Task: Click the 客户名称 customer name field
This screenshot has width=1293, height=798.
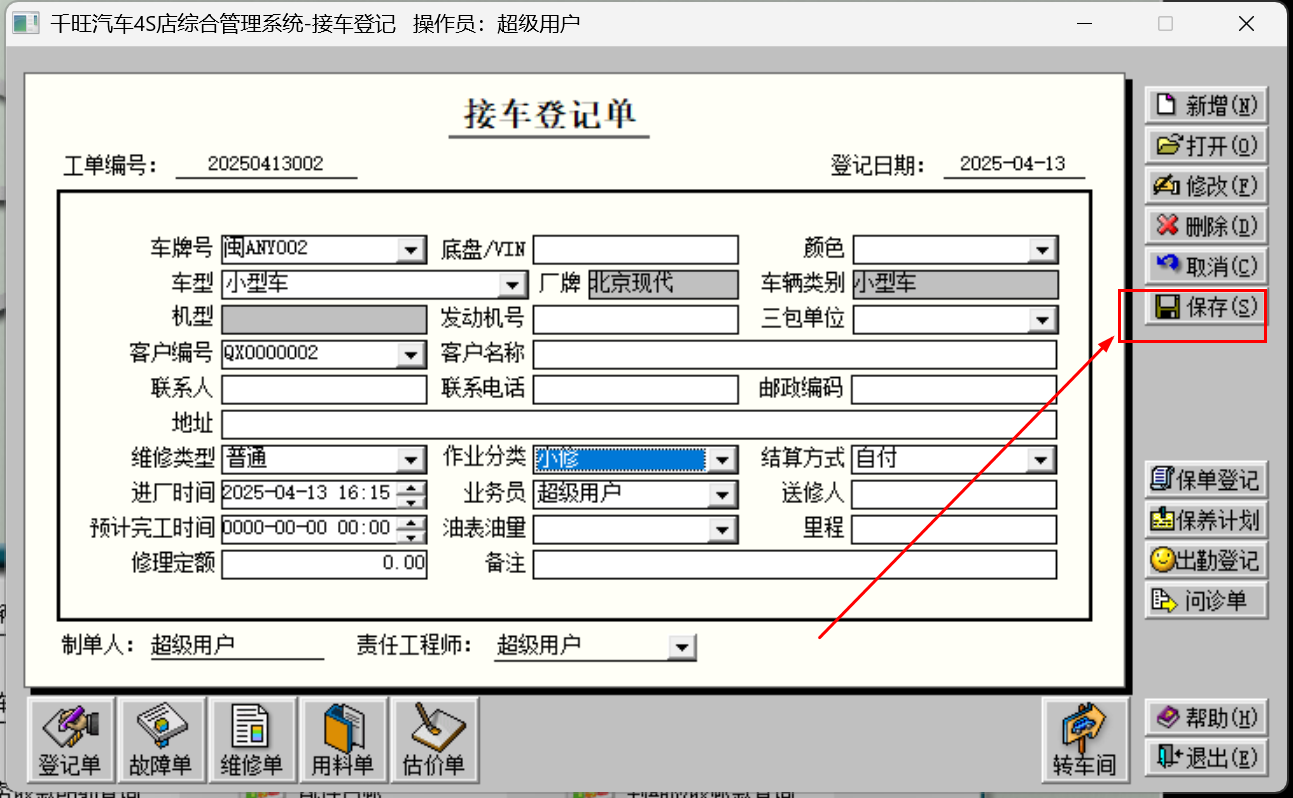Action: point(795,354)
